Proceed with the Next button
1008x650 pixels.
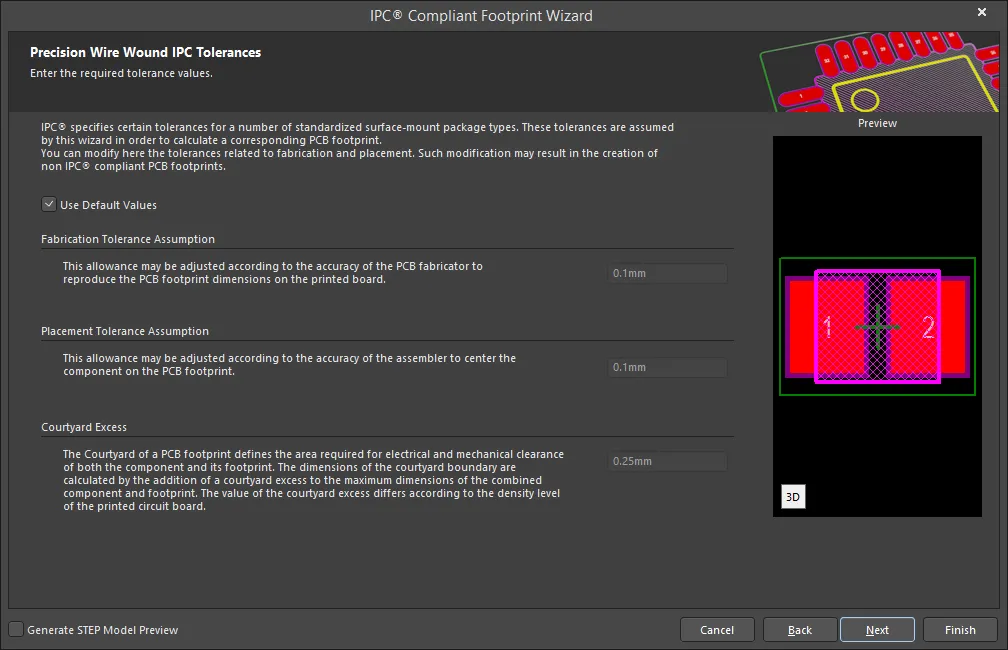(x=877, y=630)
